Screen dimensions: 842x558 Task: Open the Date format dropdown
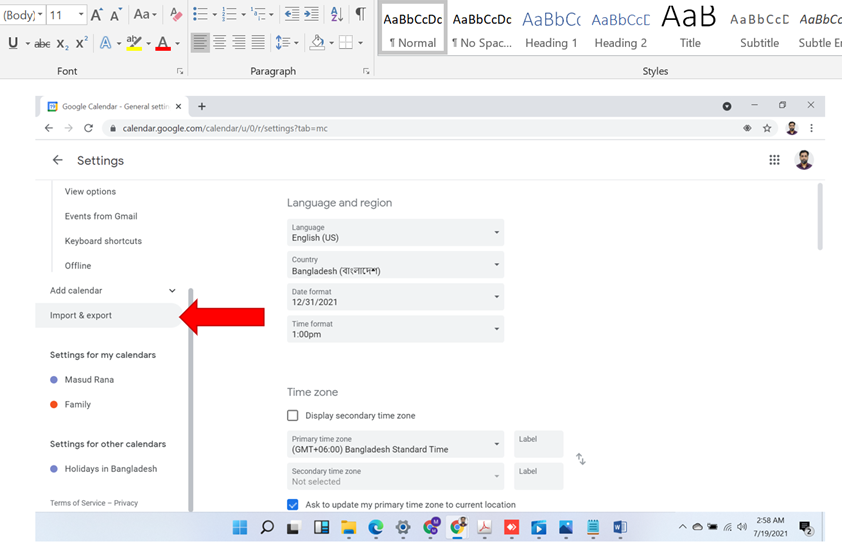(x=395, y=297)
